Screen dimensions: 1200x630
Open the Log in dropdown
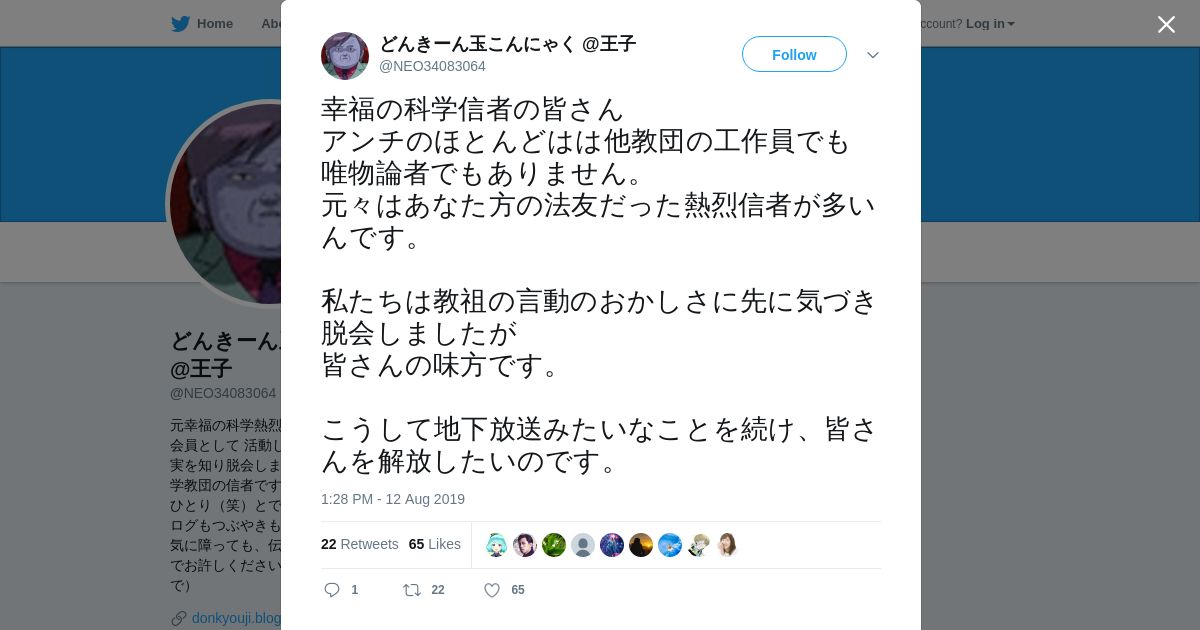[x=990, y=23]
